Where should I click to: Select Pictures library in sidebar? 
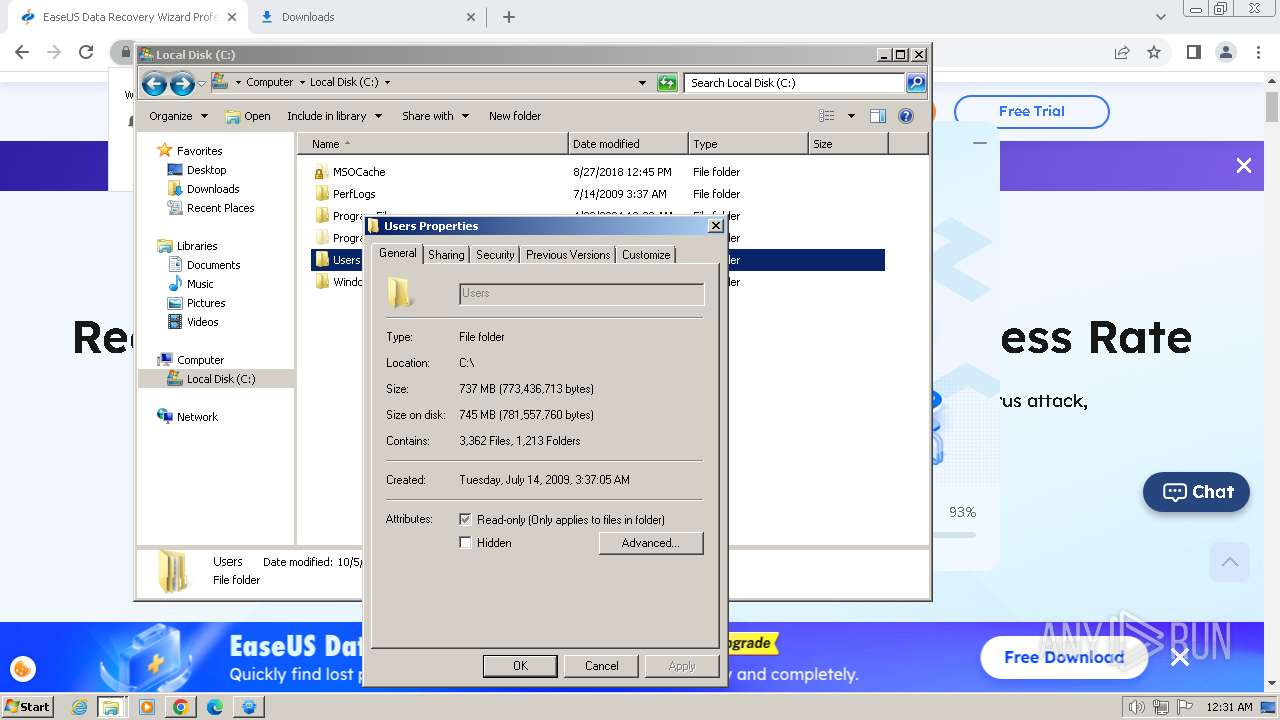pos(205,303)
